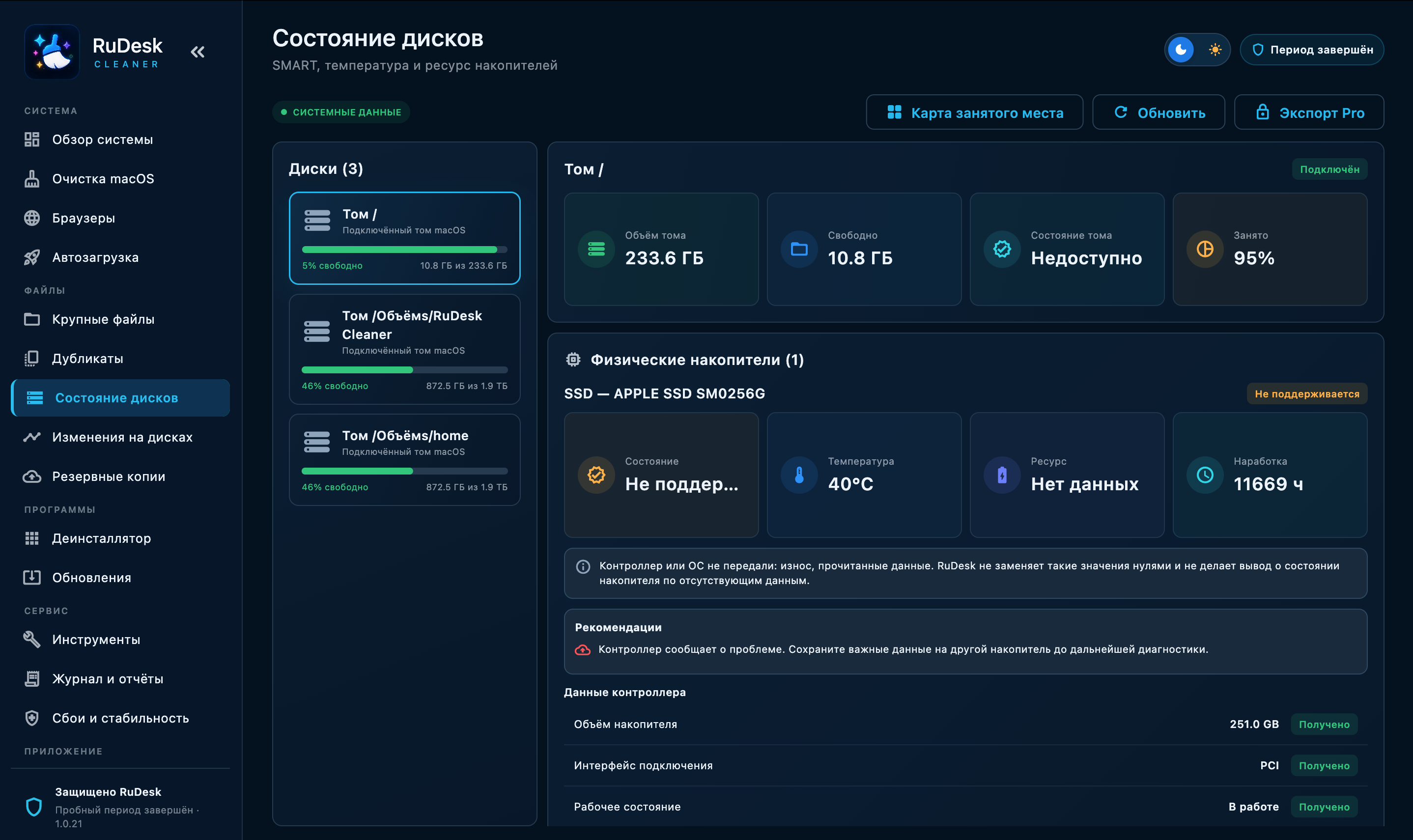Click the Не поддерживается orange badge
Viewport: 1413px width, 840px height.
click(x=1306, y=394)
